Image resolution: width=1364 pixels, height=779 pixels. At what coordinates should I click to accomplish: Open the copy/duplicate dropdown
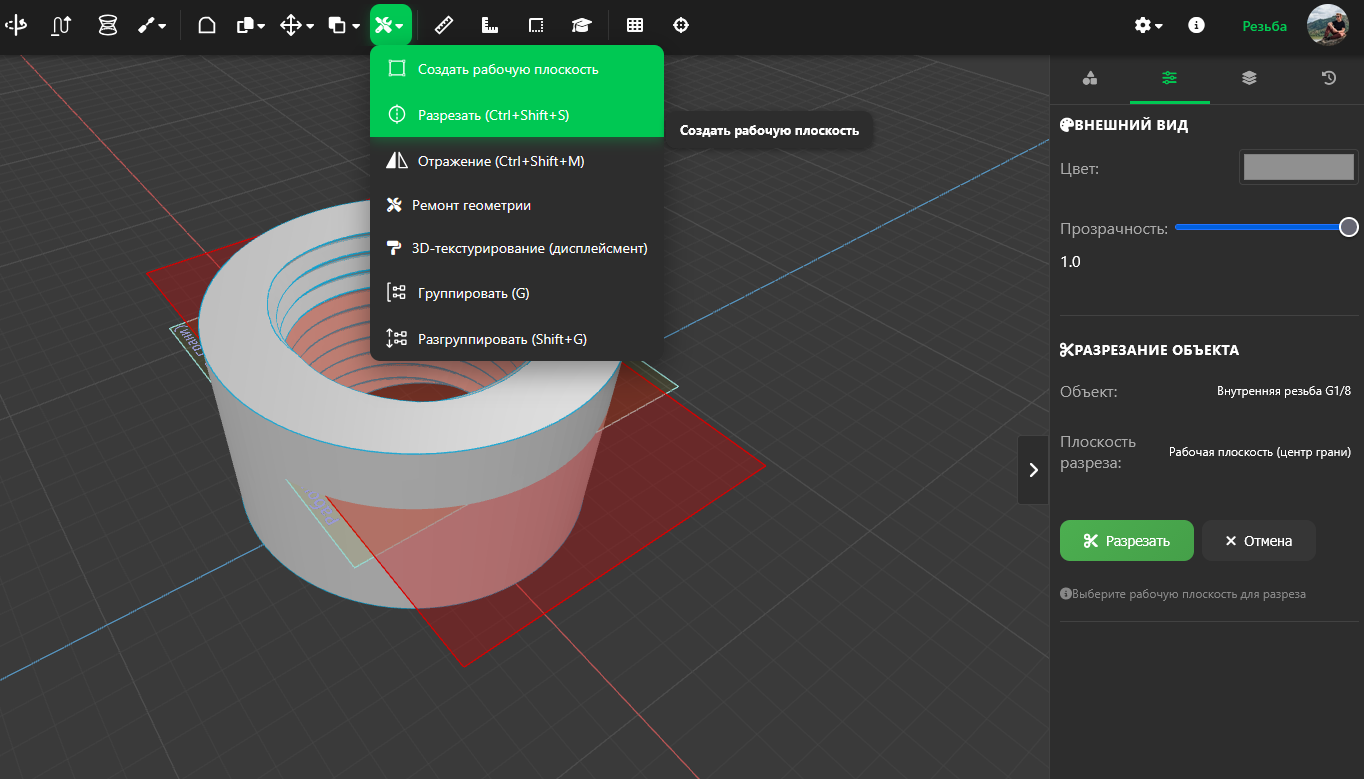click(250, 26)
